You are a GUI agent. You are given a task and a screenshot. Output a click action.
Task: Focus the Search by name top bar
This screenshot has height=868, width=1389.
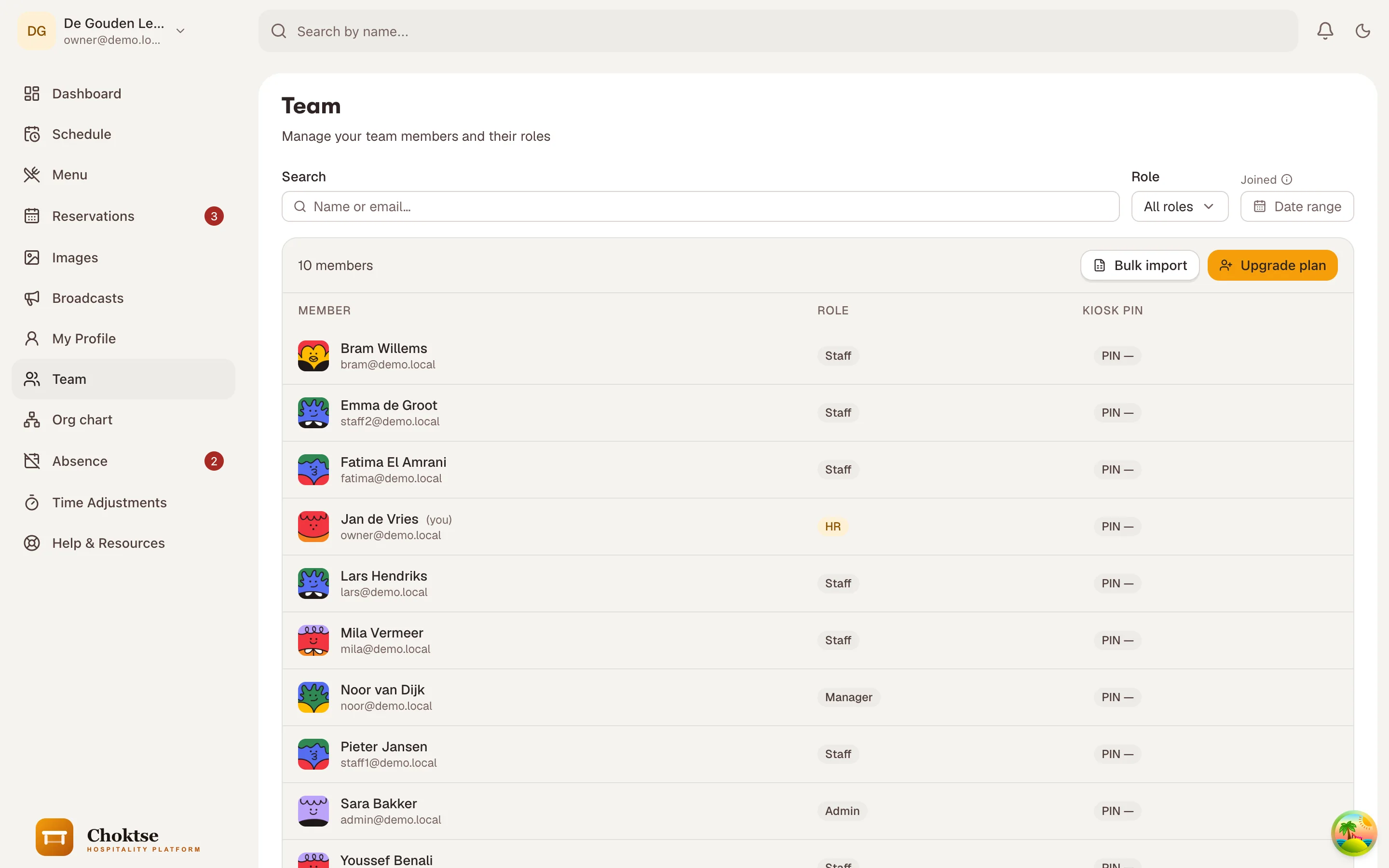[x=778, y=31]
